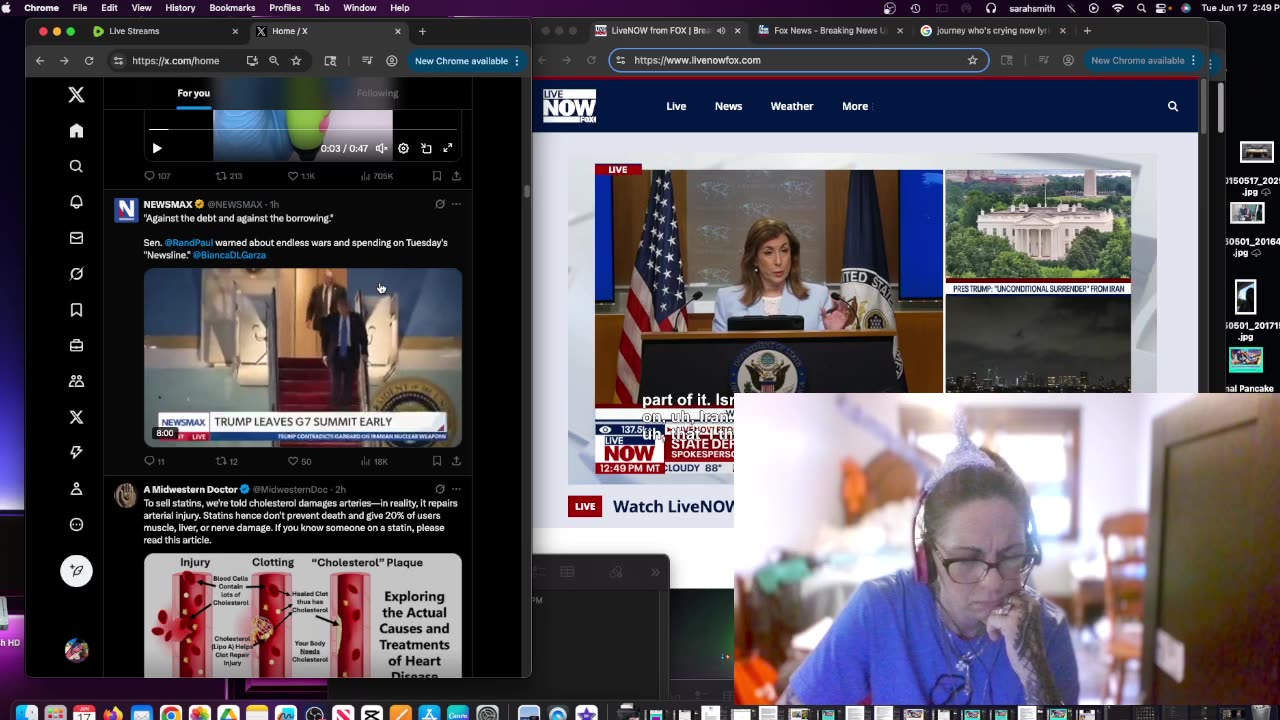The height and width of the screenshot is (720, 1280).
Task: Open Grok icon in X sidebar
Action: (x=76, y=274)
